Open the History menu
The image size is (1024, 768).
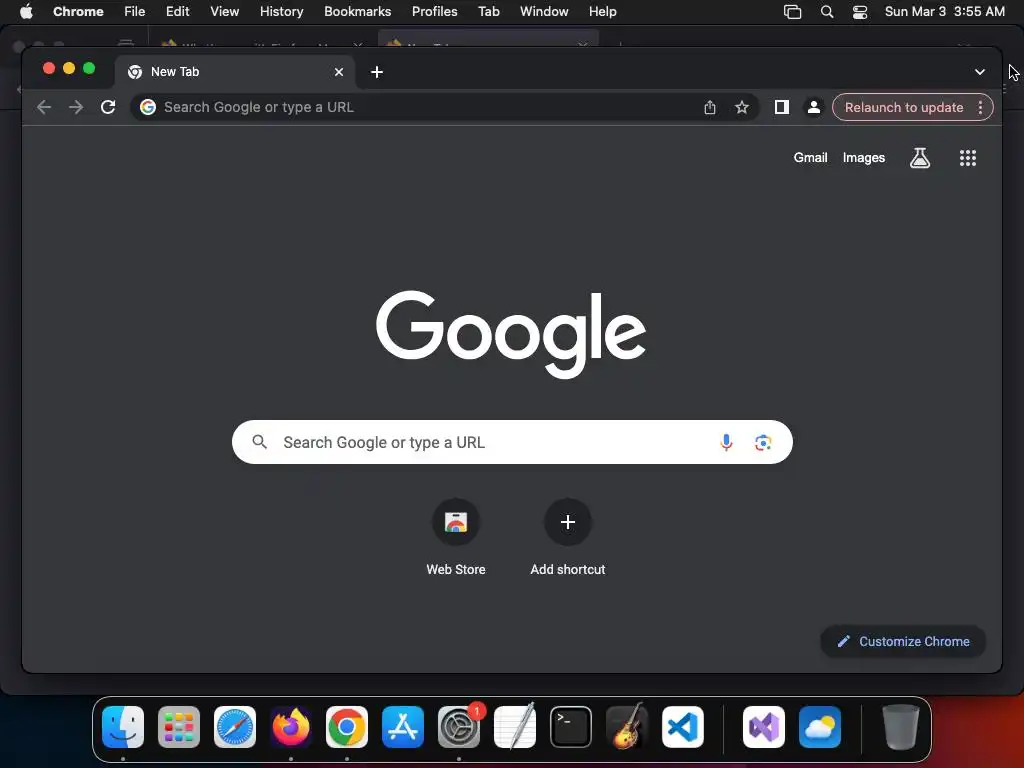click(x=281, y=11)
